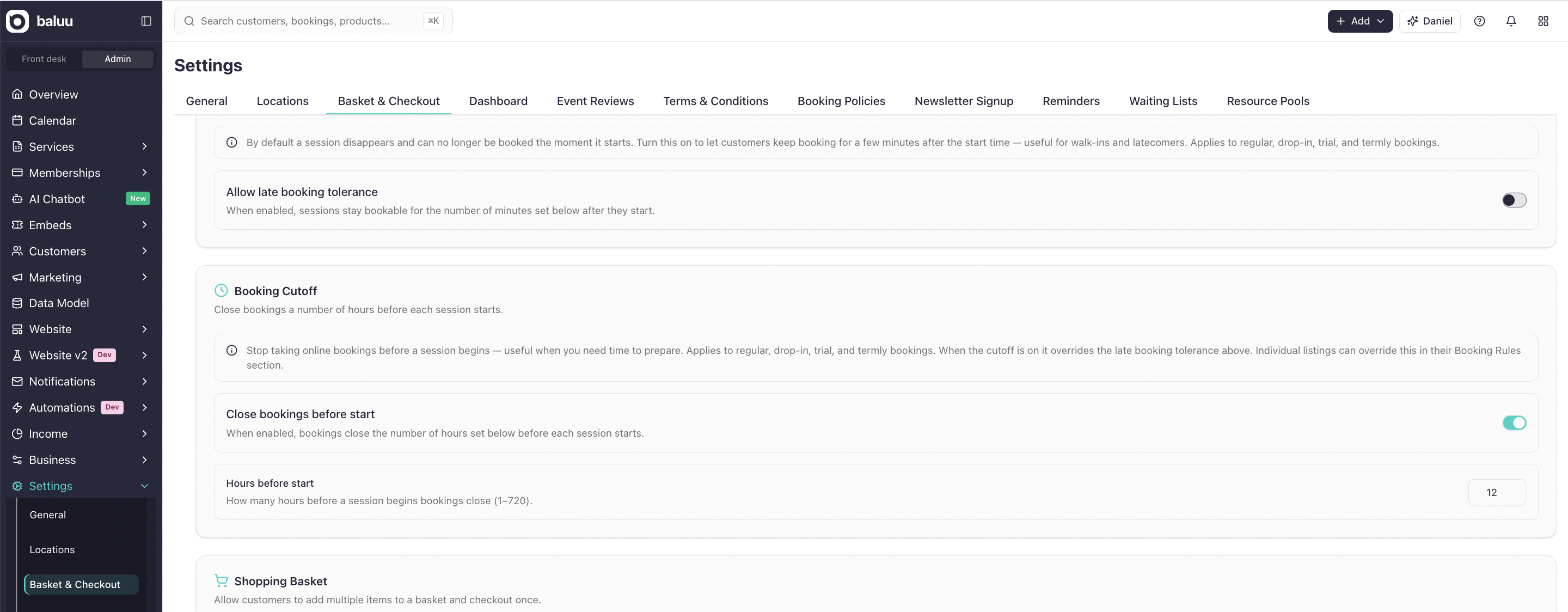Click the Marketing megaphone icon

[x=17, y=277]
